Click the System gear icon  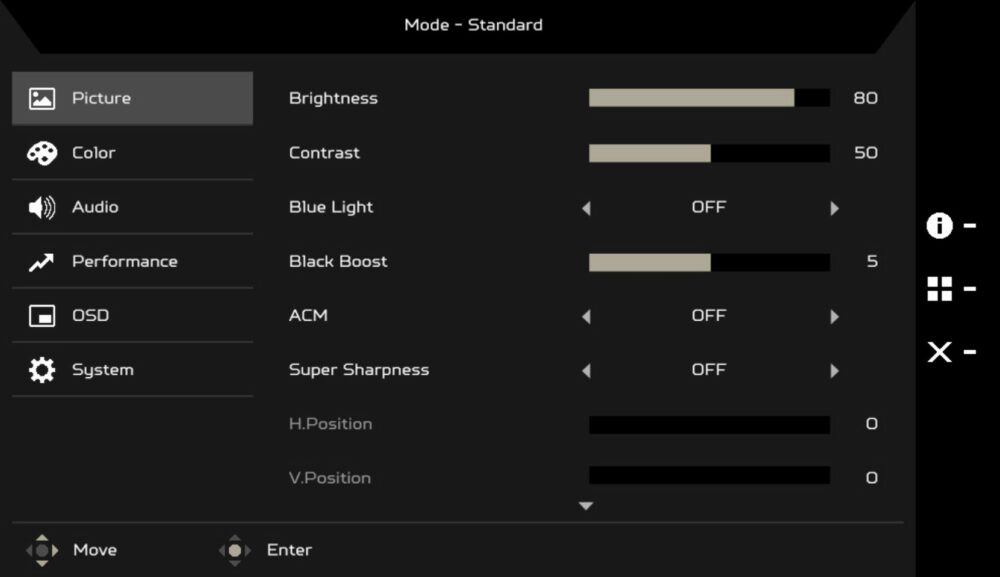click(x=41, y=370)
